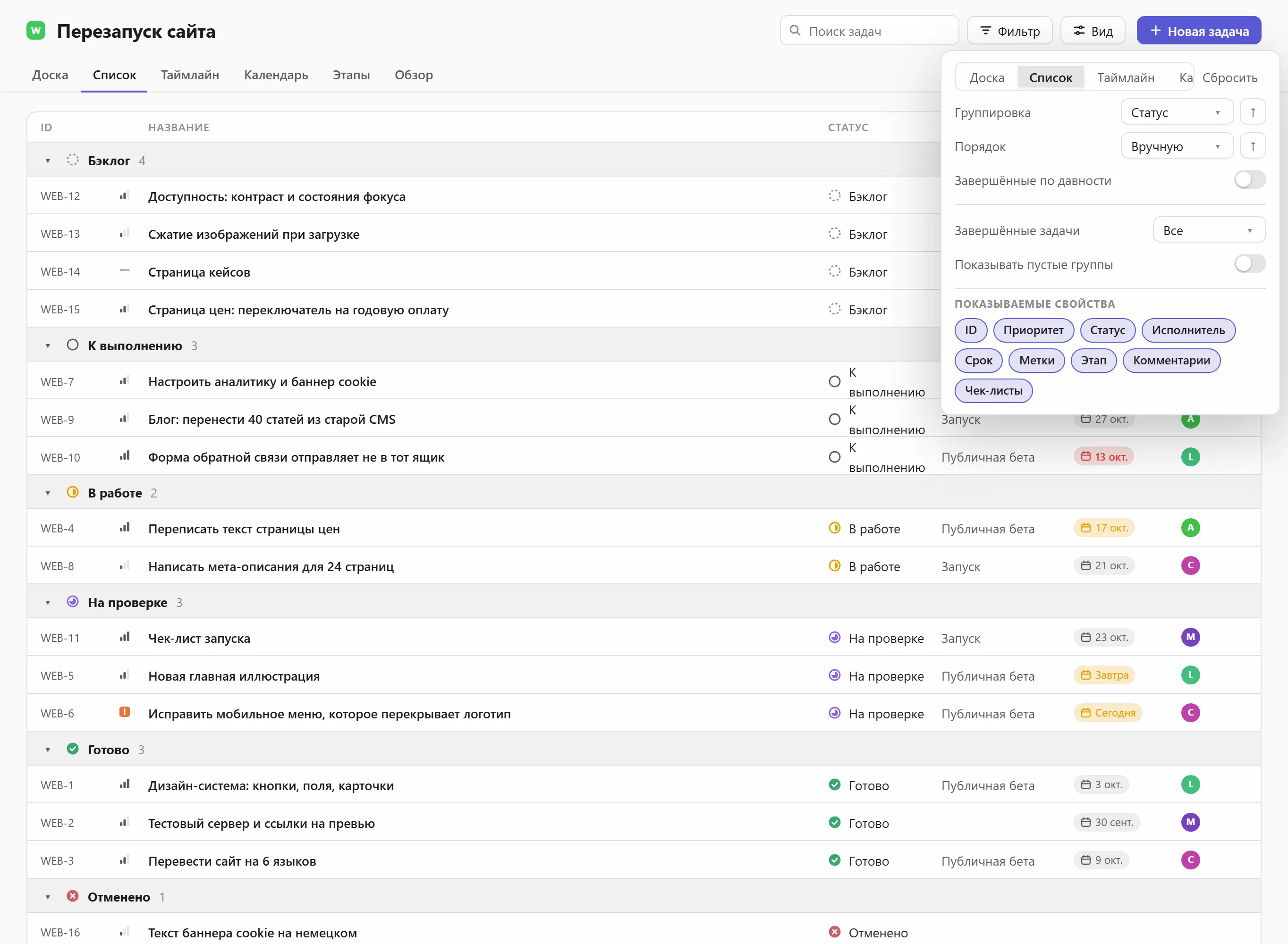Click the Сегодня due date badge
1288x944 pixels.
[x=1108, y=713]
